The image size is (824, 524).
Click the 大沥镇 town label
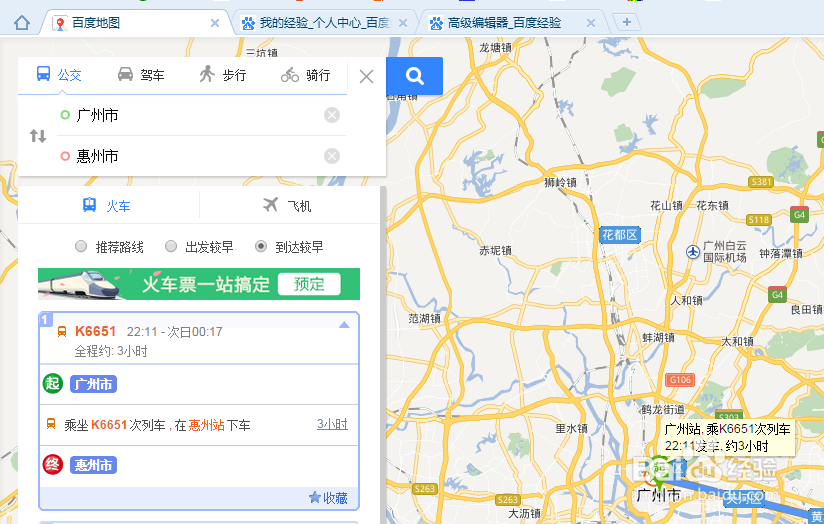coord(524,513)
